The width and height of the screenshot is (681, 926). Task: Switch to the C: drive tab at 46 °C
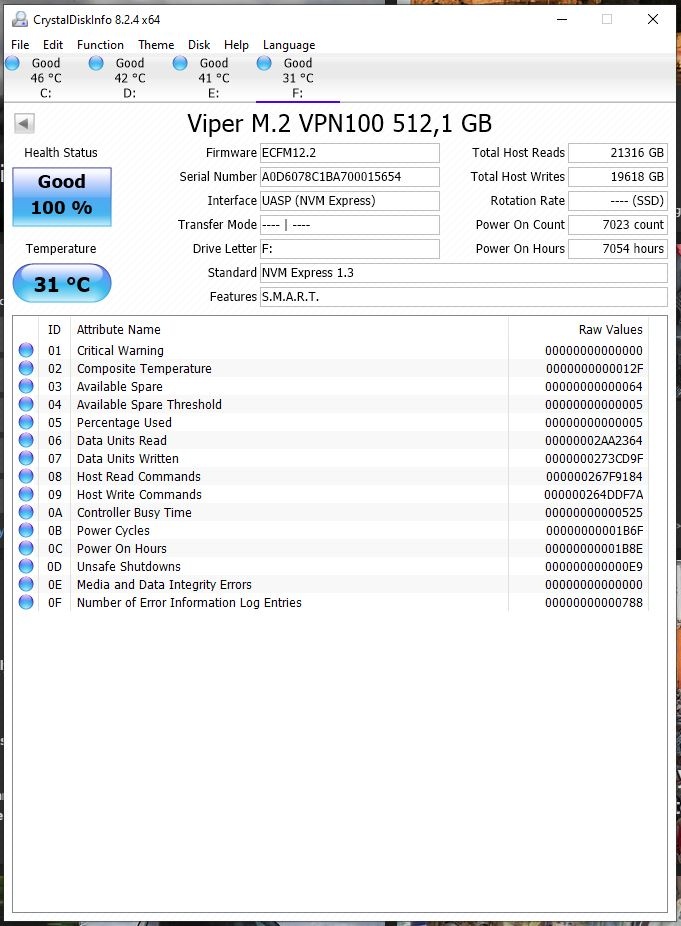click(45, 78)
